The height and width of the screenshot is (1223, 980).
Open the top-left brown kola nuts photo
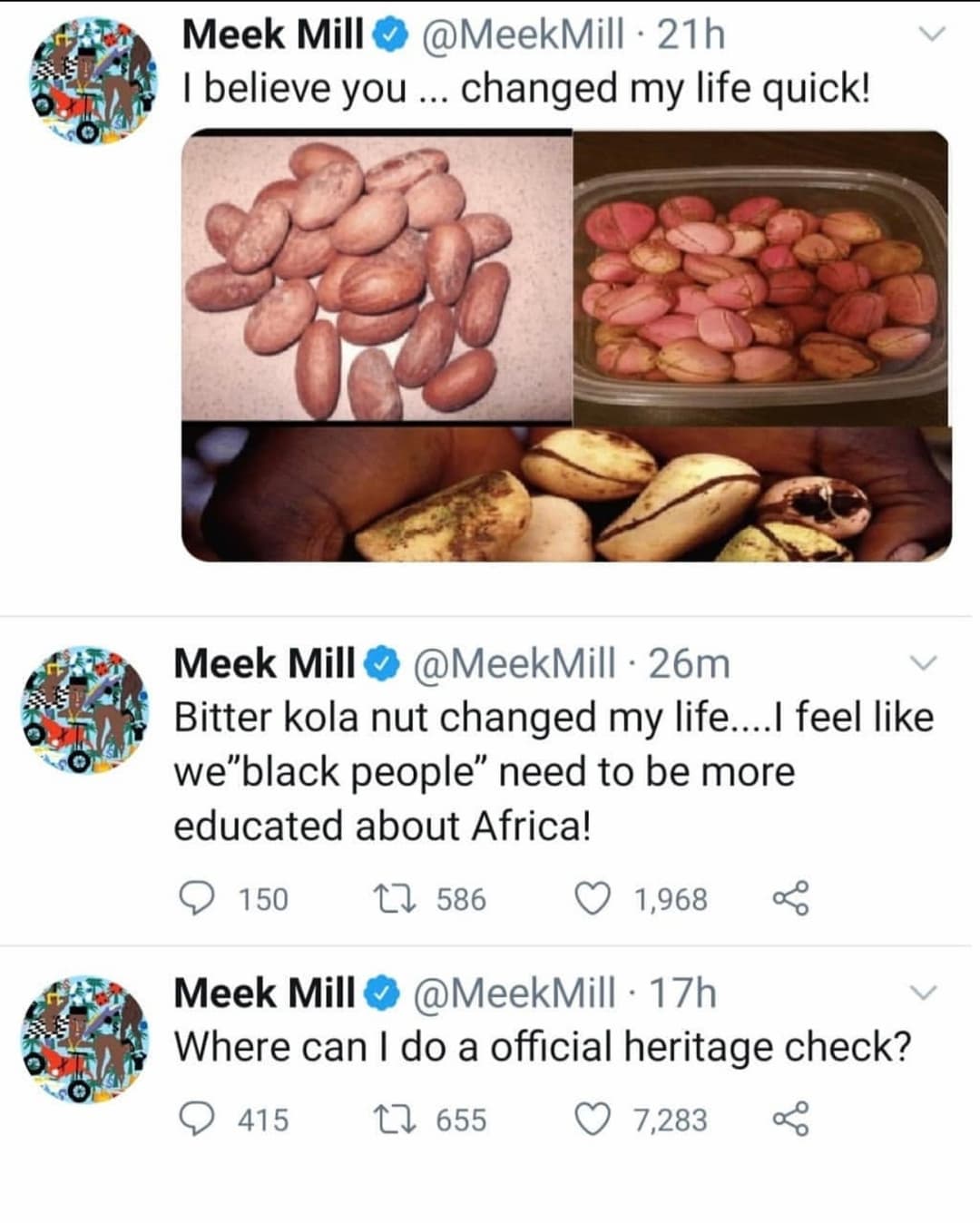click(377, 277)
